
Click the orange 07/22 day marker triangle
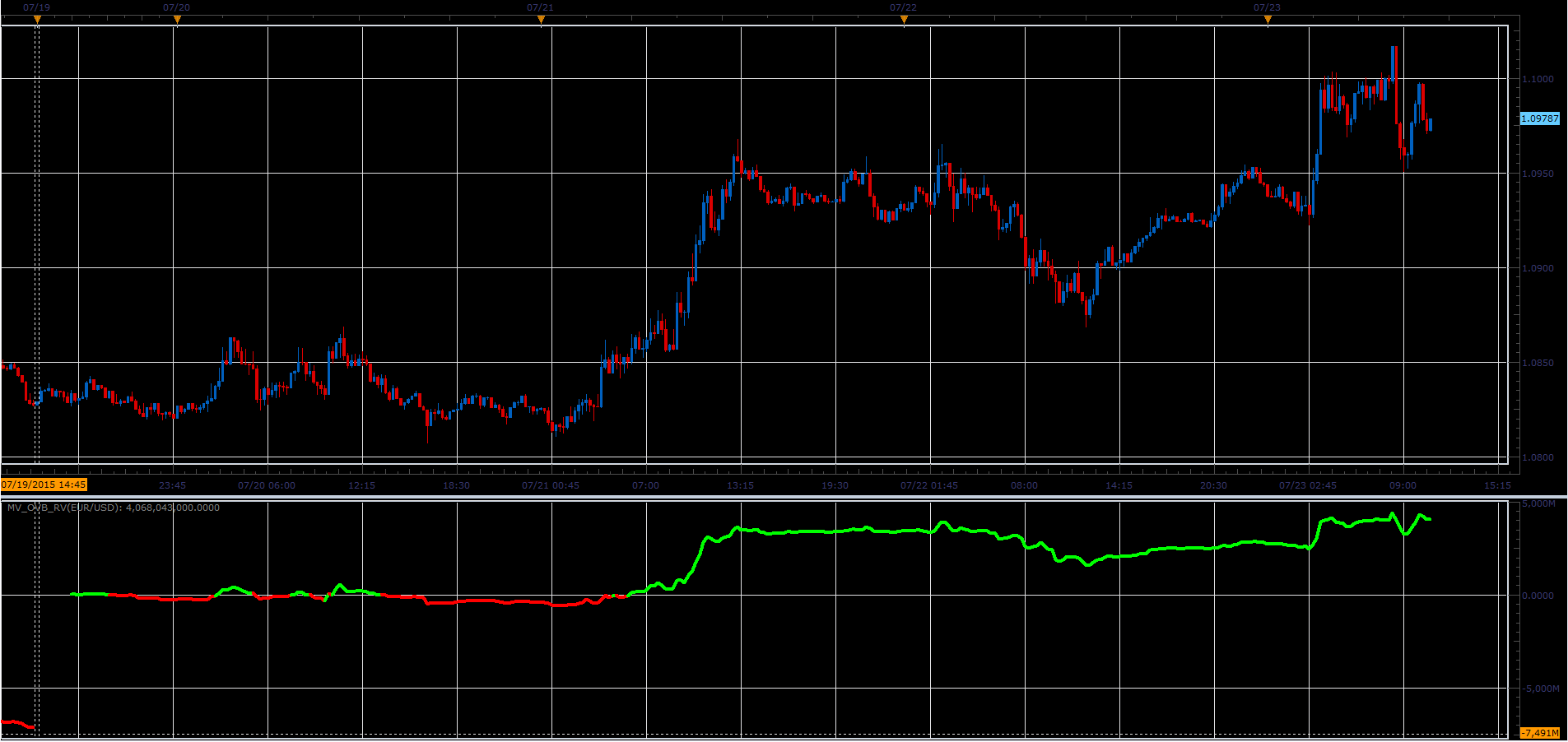tap(904, 20)
